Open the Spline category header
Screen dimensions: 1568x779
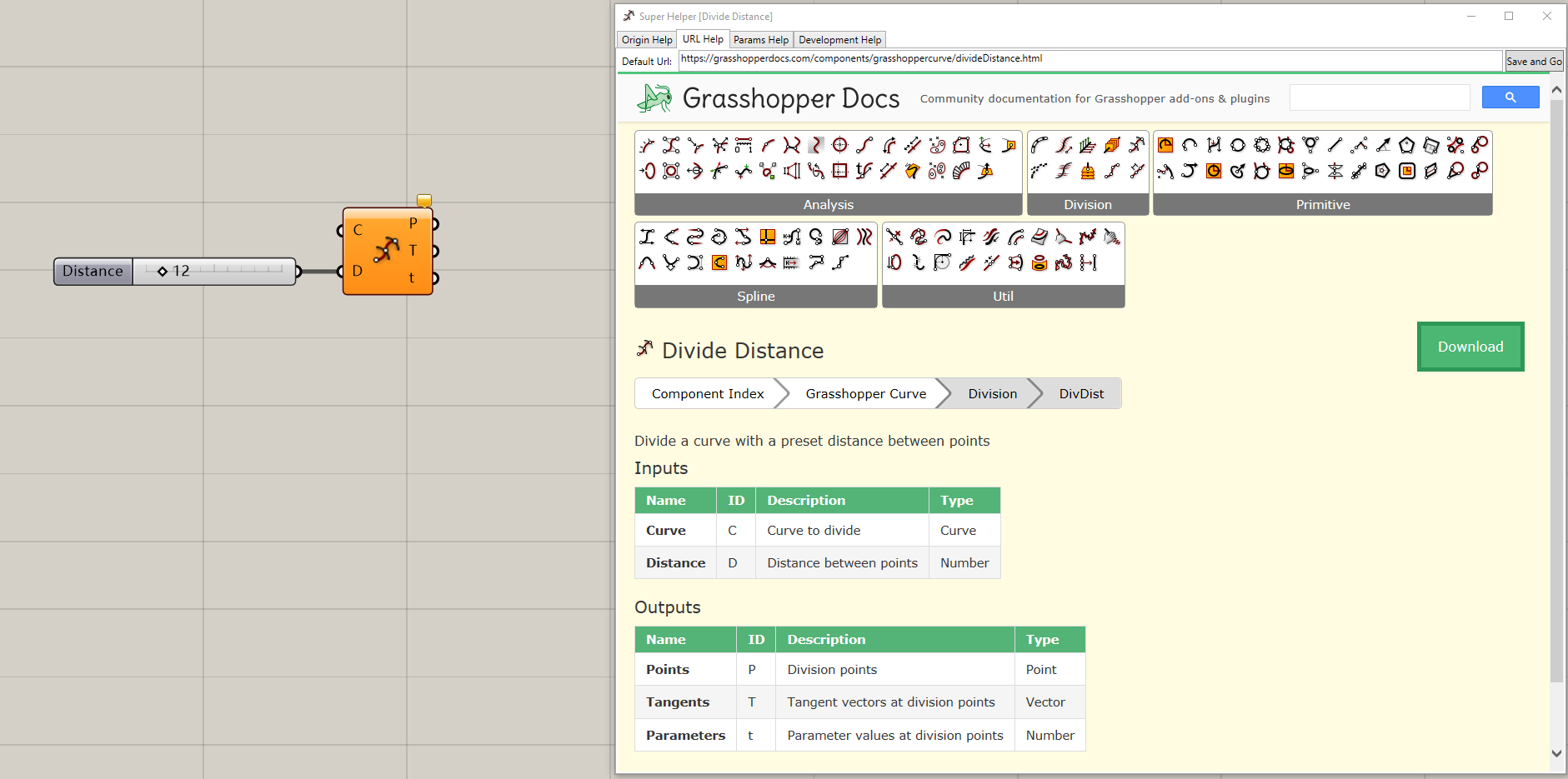point(756,296)
